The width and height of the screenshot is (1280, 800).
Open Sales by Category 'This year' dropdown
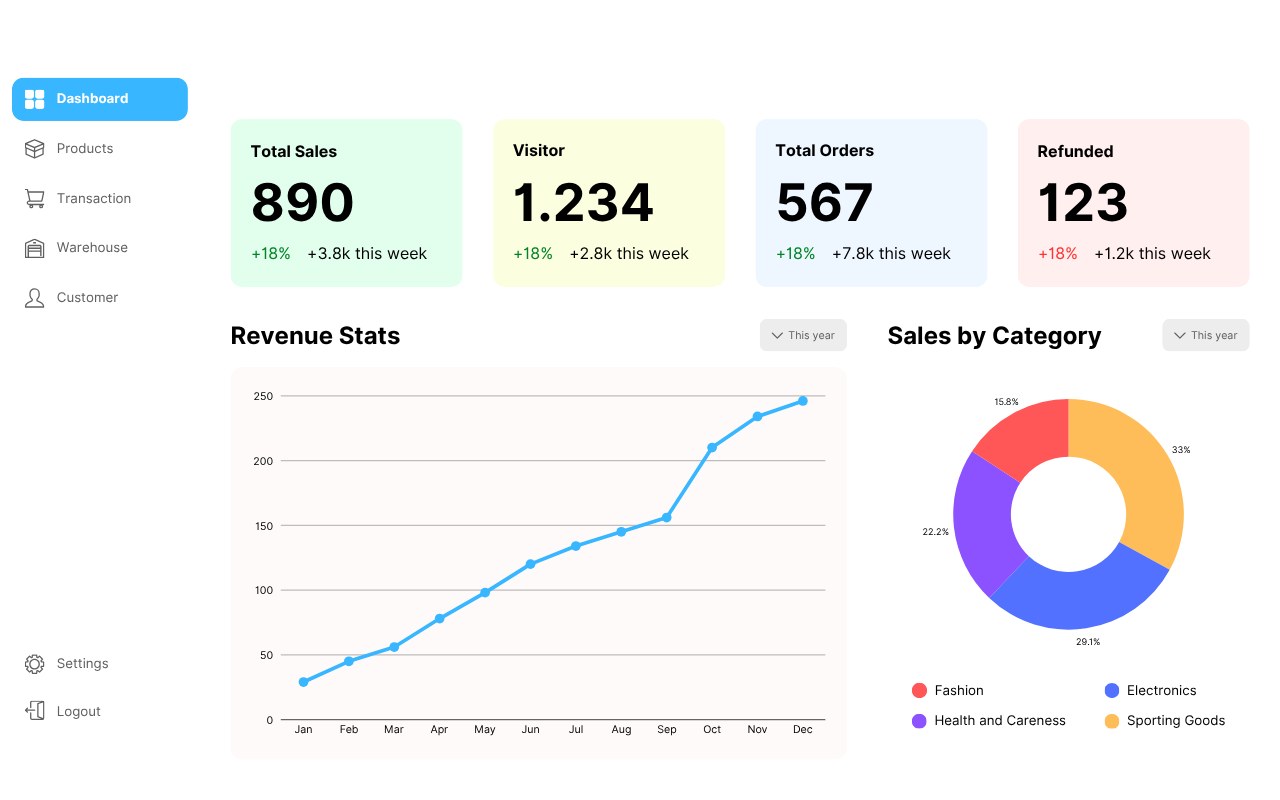(1205, 336)
